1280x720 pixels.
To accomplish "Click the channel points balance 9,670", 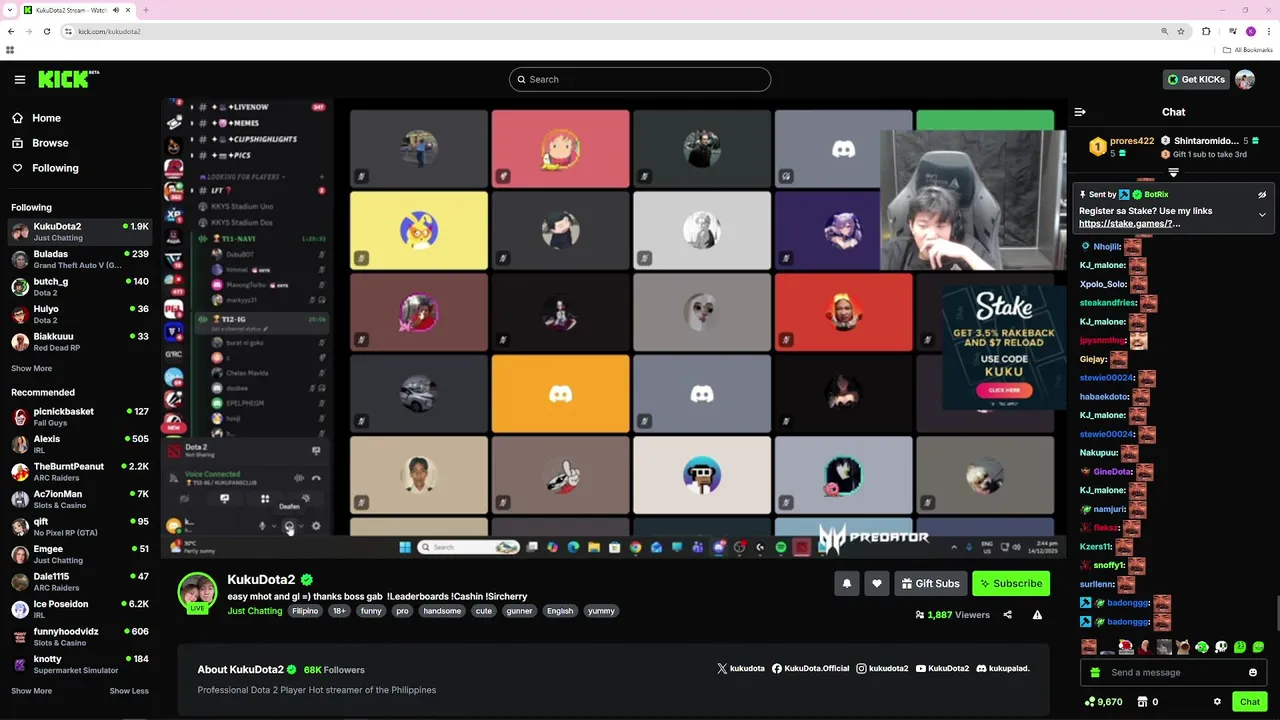I will [1103, 702].
